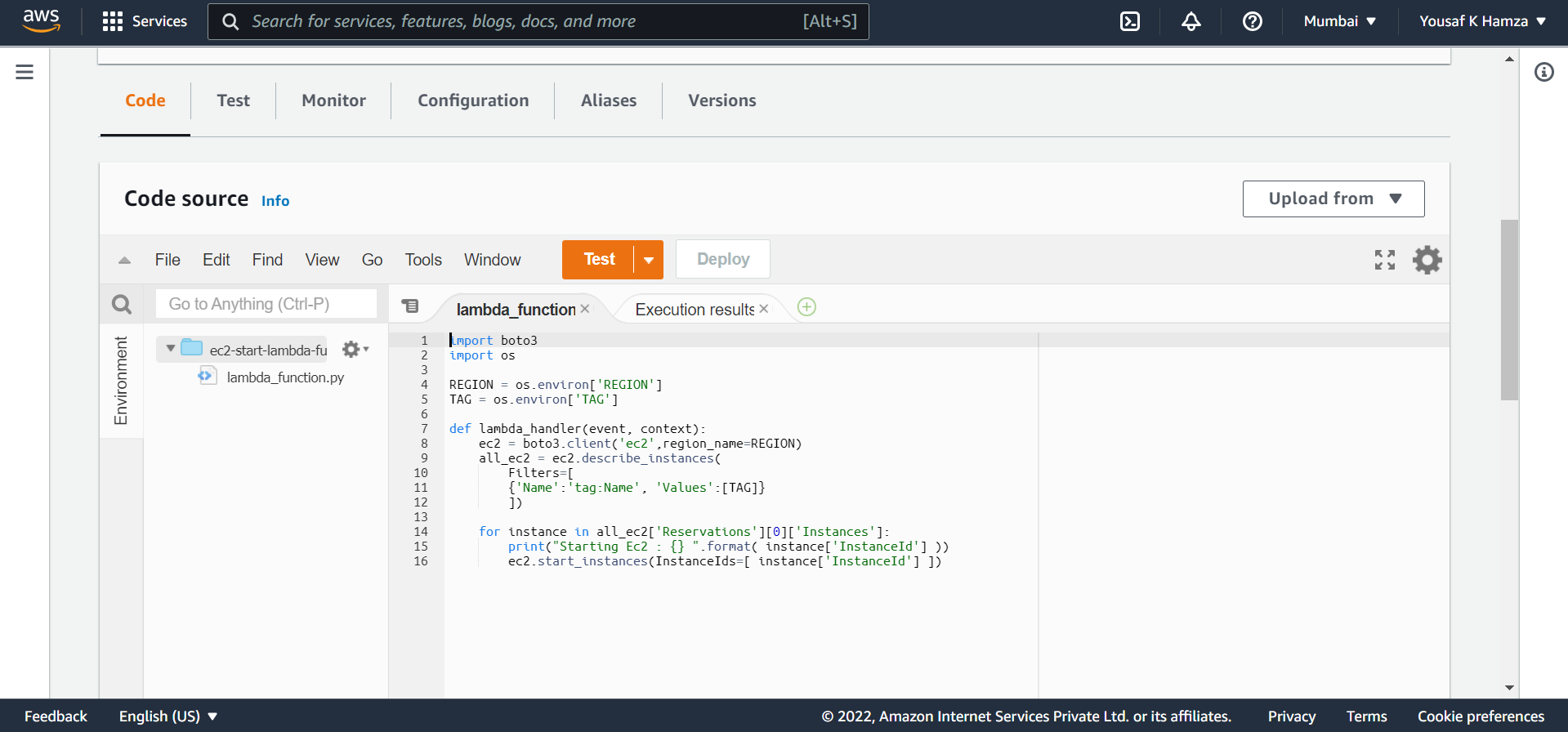1568x732 pixels.
Task: Select the Execution results tab
Action: pos(695,310)
